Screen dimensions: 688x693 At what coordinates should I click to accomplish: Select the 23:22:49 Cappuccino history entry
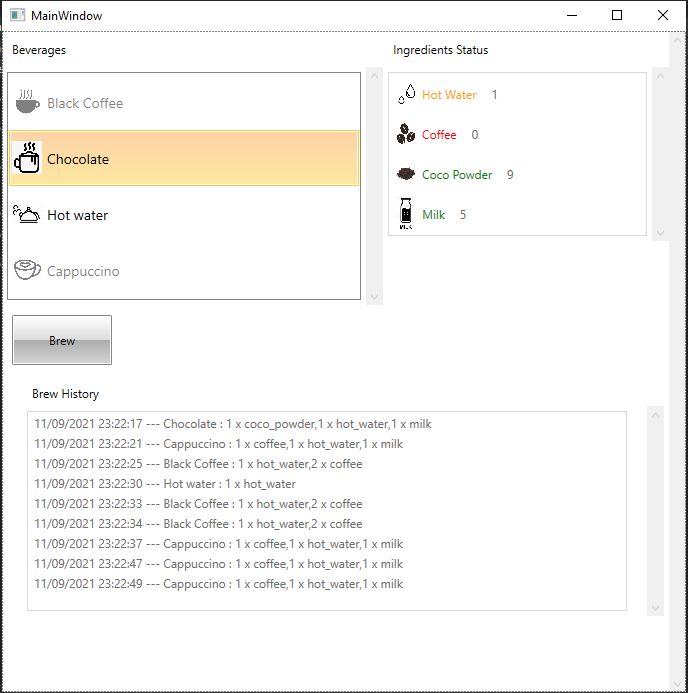click(x=219, y=584)
